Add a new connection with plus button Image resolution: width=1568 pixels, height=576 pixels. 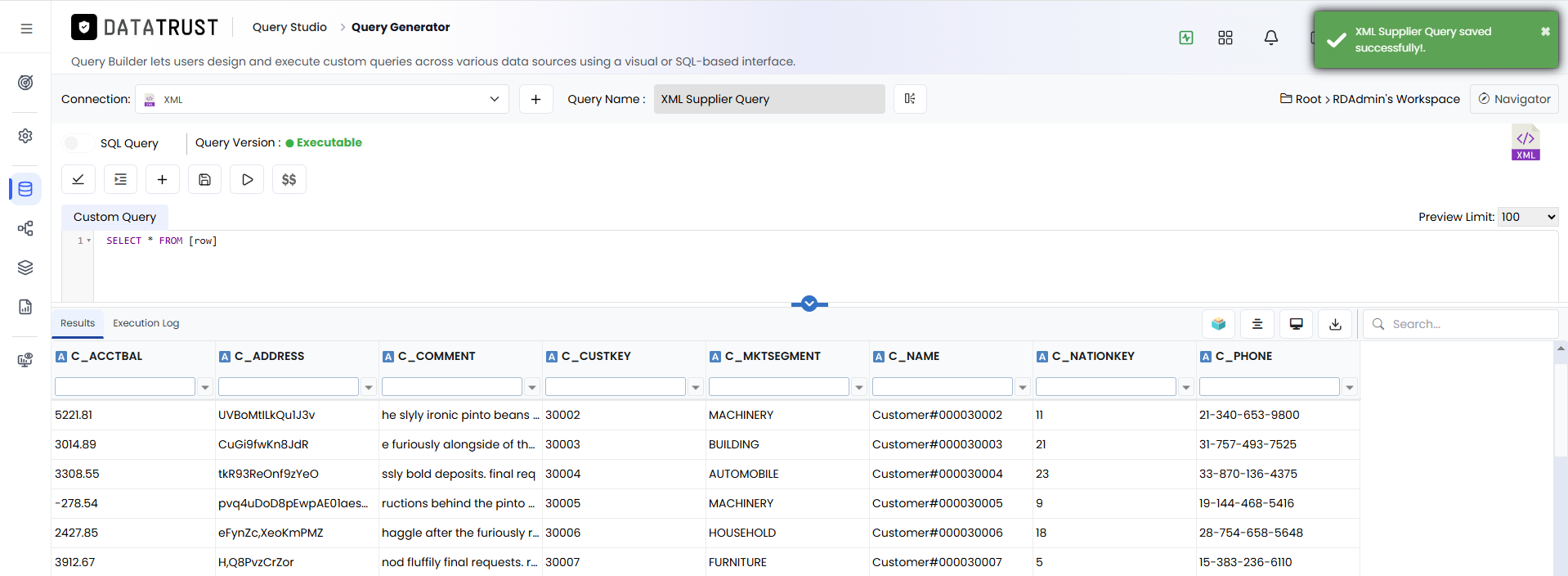coord(536,99)
